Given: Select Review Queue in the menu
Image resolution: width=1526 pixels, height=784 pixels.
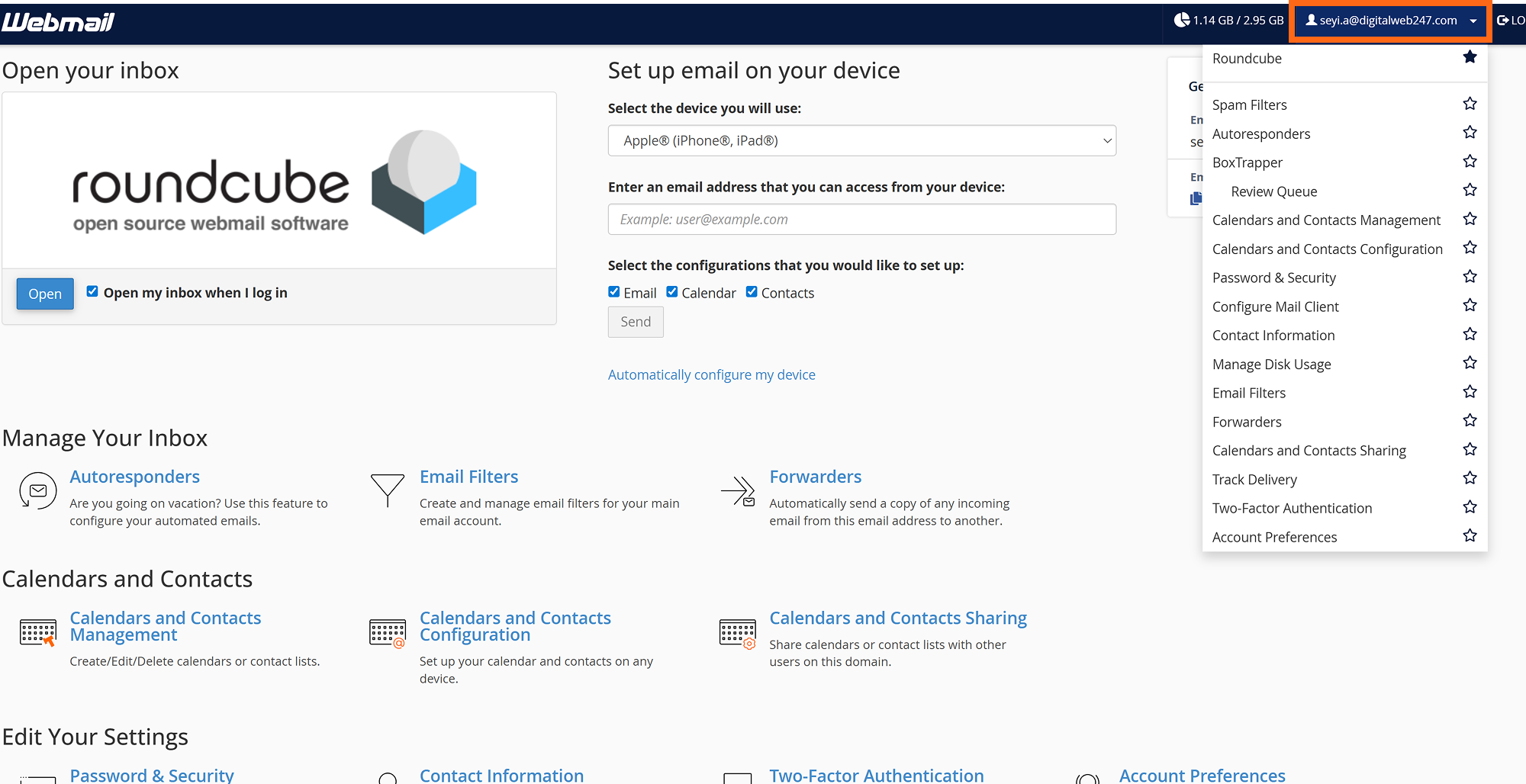Looking at the screenshot, I should [1273, 191].
